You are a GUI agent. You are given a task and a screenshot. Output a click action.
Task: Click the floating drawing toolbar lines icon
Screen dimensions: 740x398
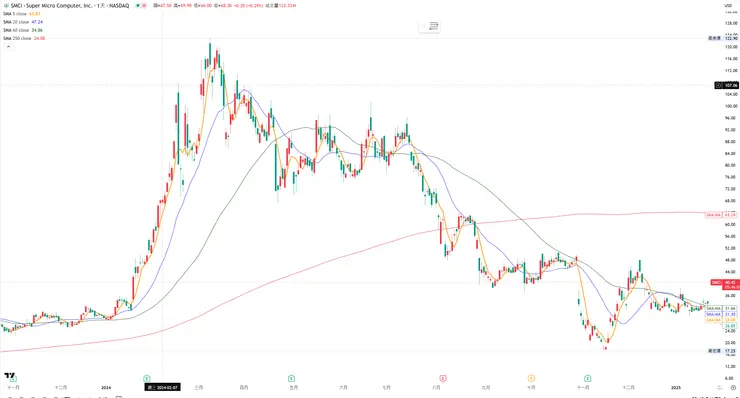click(434, 26)
